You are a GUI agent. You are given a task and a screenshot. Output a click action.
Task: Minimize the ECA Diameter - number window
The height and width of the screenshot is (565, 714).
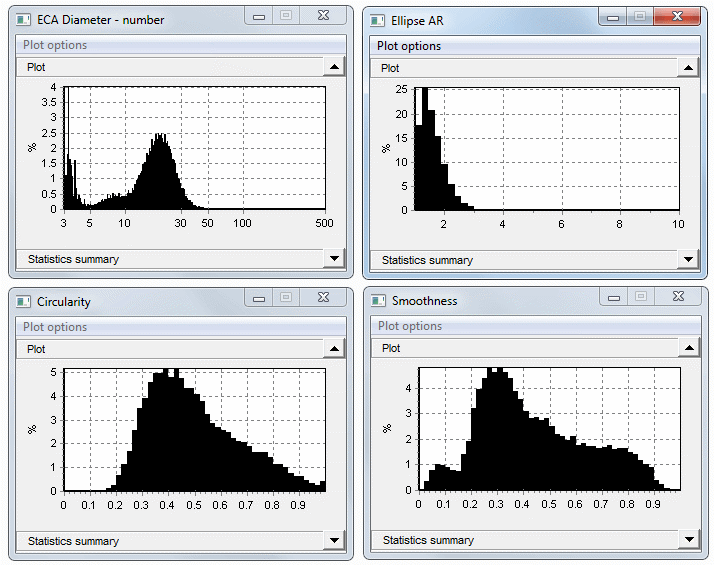pyautogui.click(x=259, y=16)
